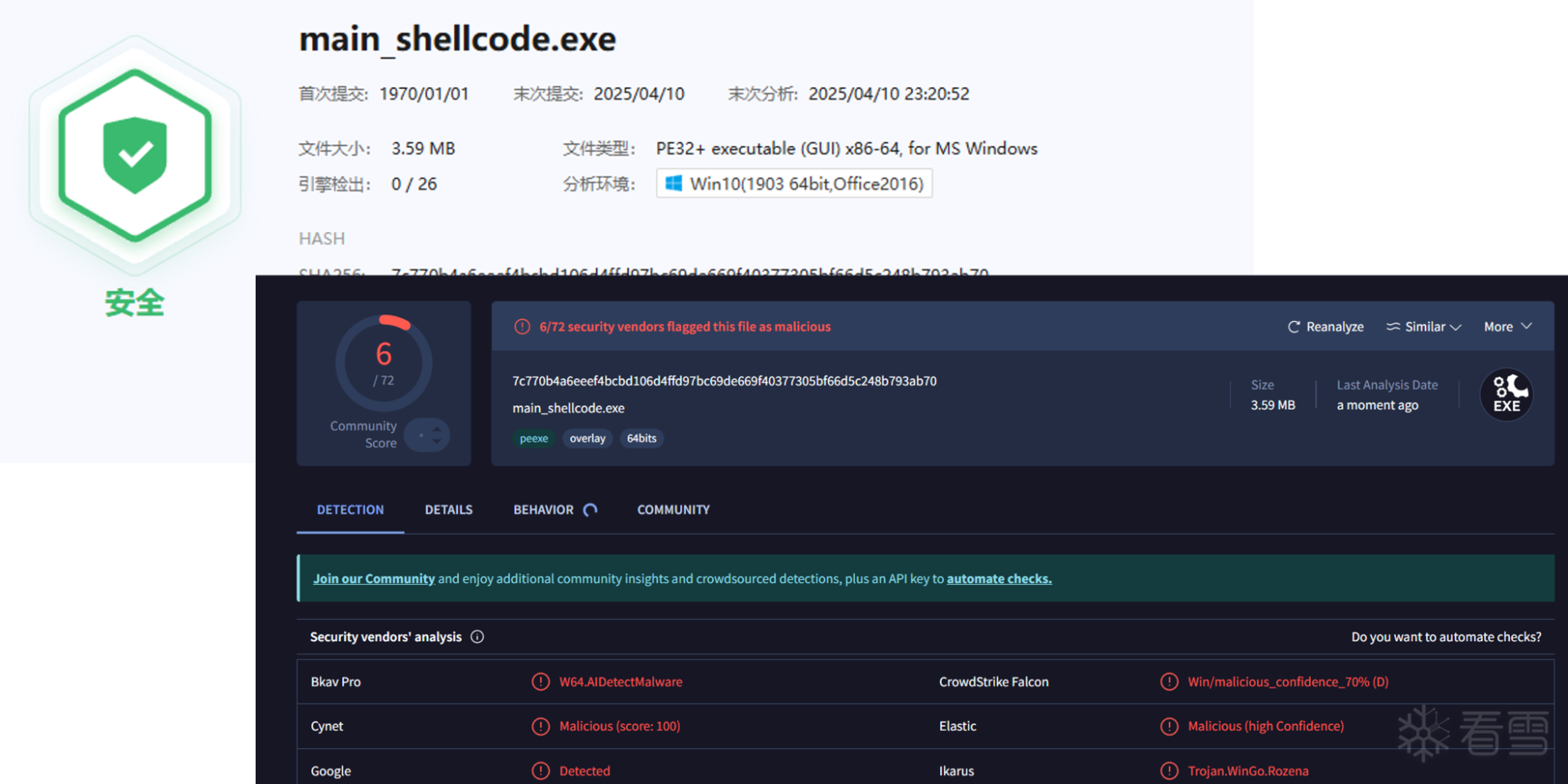This screenshot has height=784, width=1568.
Task: Click the PE32+ executable file type text
Action: (847, 149)
